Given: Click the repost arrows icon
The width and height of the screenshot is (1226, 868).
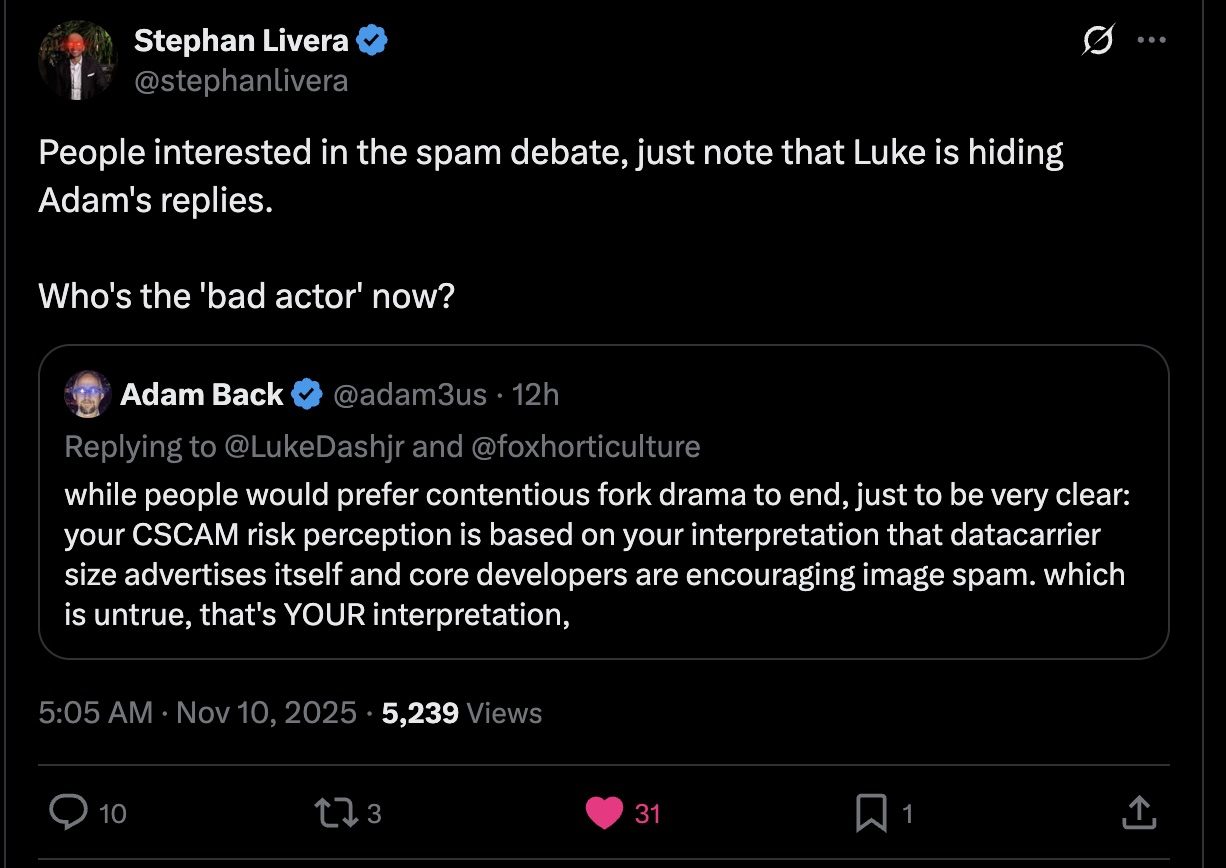Looking at the screenshot, I should [332, 813].
